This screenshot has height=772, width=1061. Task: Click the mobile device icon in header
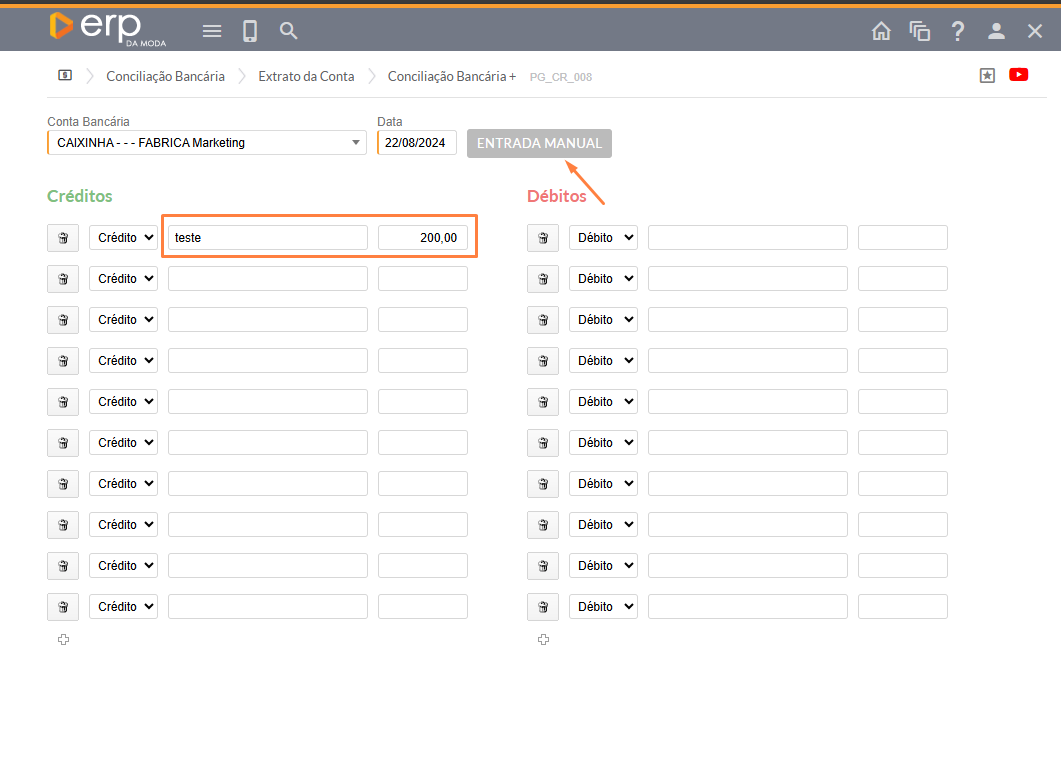coord(250,31)
